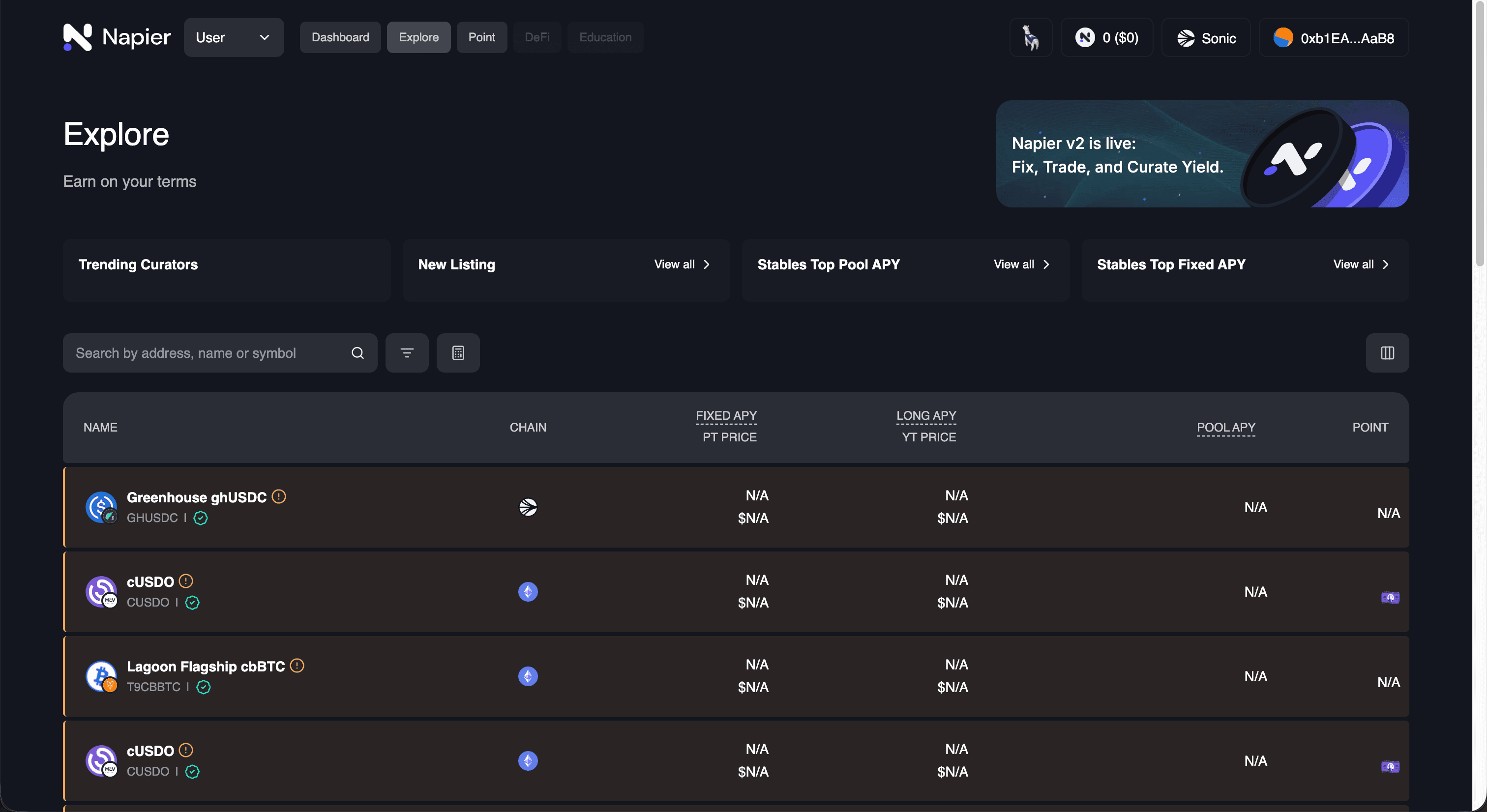This screenshot has height=812, width=1487.
Task: Switch to the Dashboard tab
Action: (x=340, y=37)
